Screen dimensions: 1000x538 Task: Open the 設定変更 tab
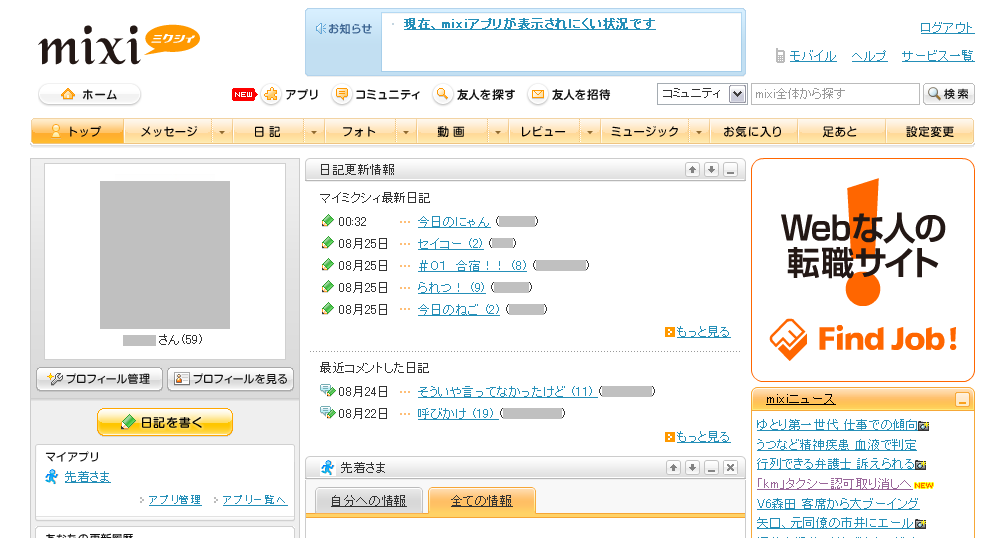(x=930, y=131)
